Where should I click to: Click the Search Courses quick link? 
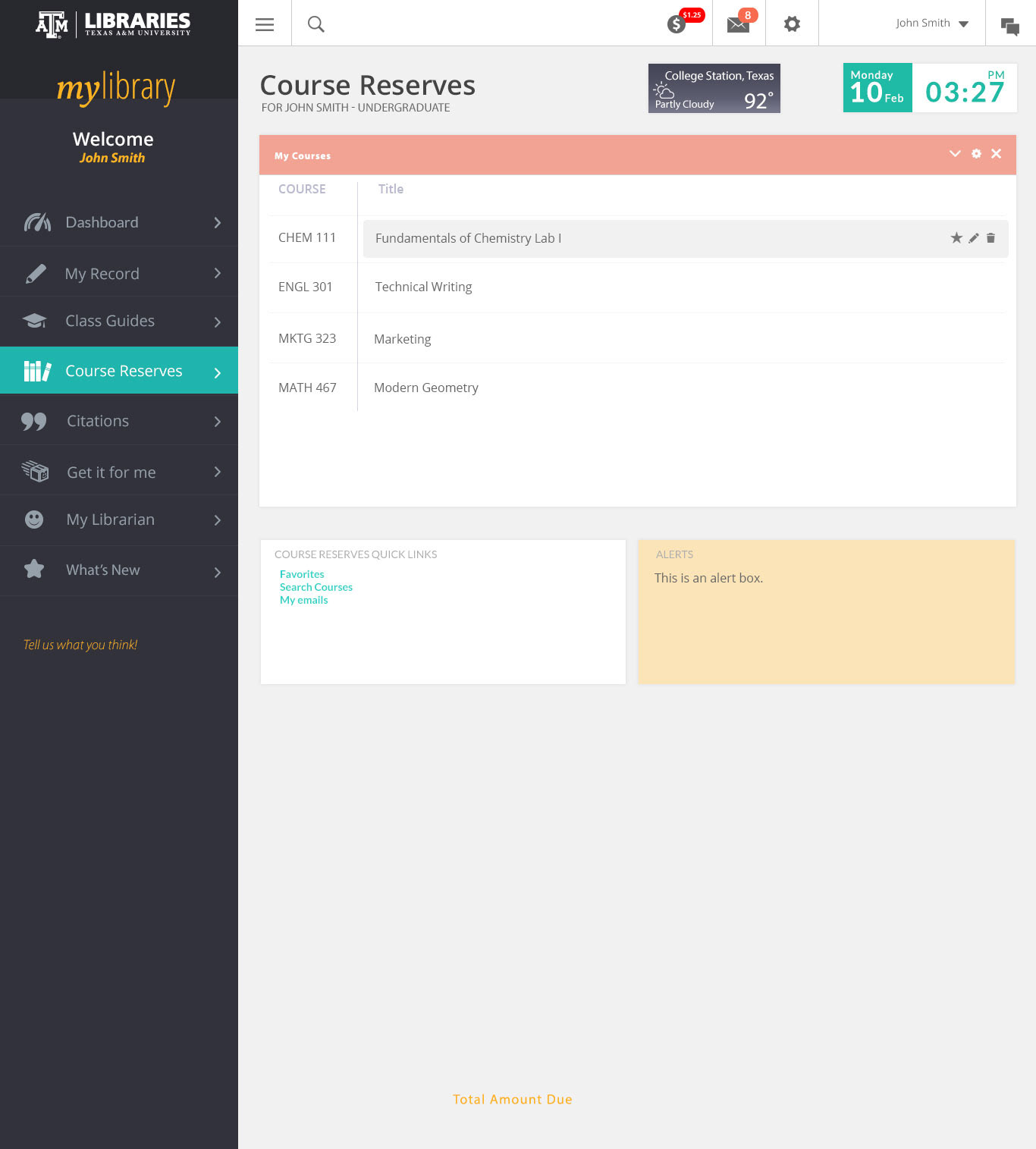coord(316,587)
